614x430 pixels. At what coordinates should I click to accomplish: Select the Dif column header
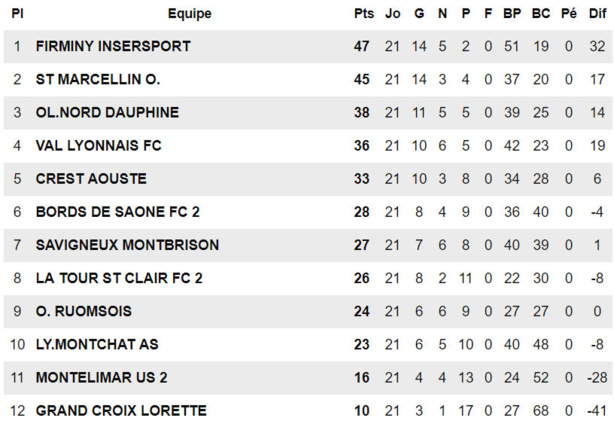[x=597, y=14]
